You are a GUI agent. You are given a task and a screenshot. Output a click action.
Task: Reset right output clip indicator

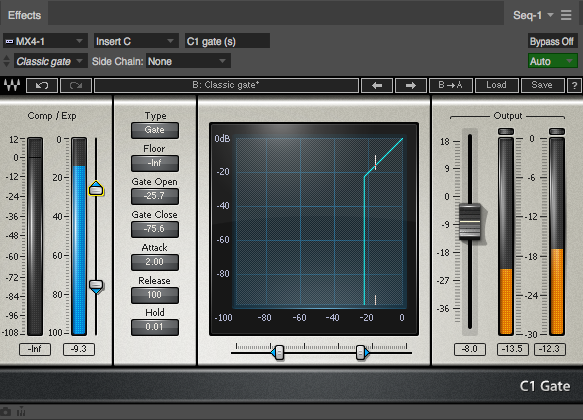click(557, 132)
